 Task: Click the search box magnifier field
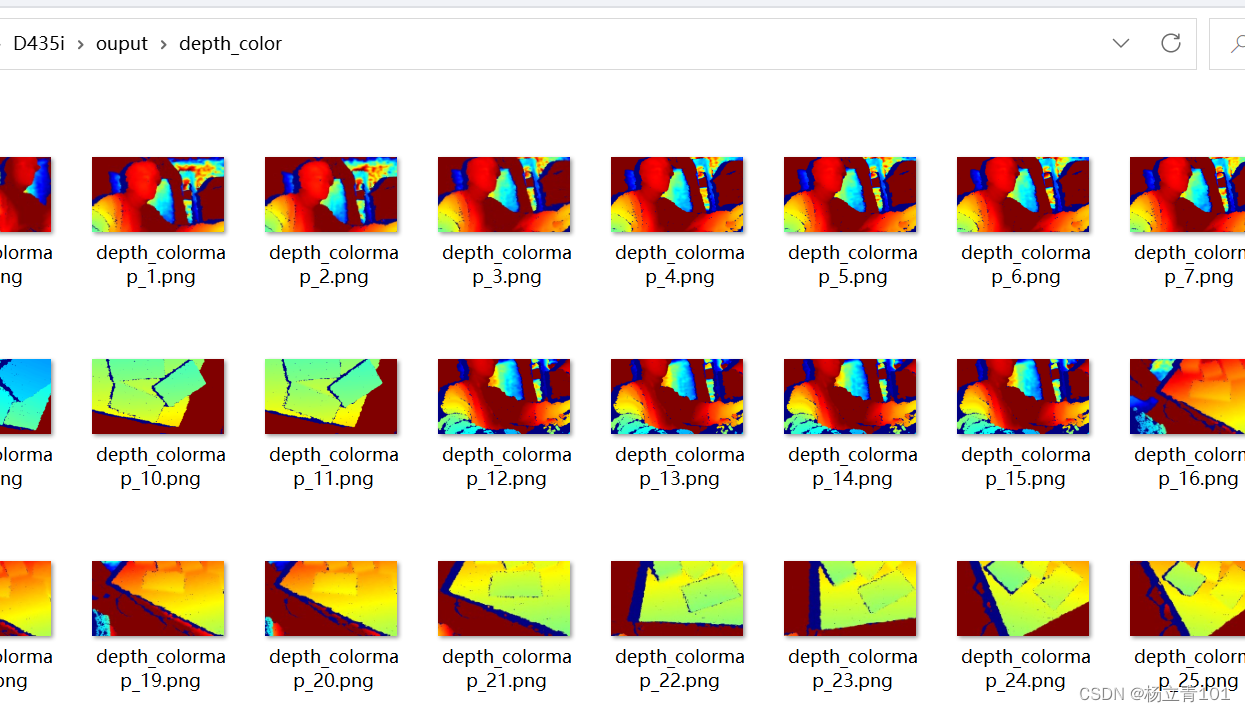(x=1228, y=44)
